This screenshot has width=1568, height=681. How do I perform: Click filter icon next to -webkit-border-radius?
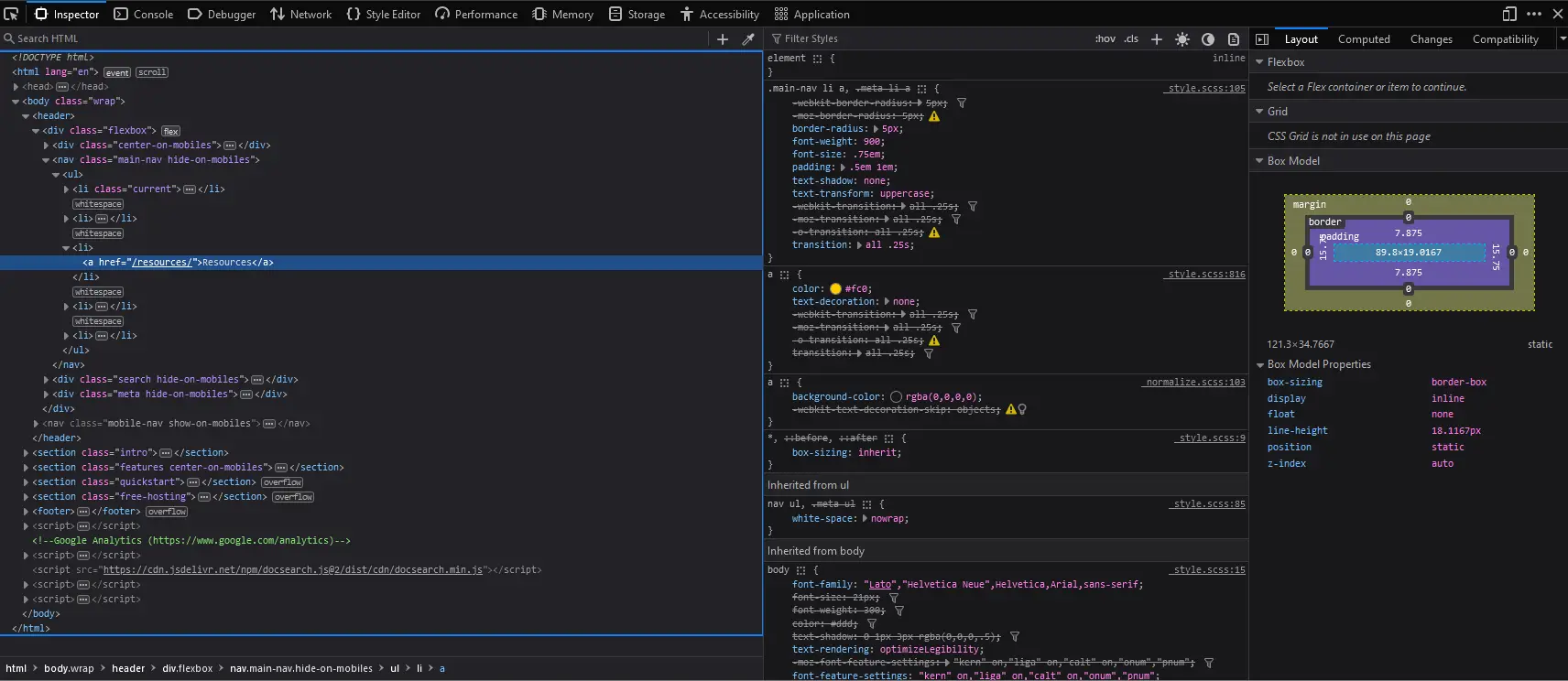click(962, 103)
